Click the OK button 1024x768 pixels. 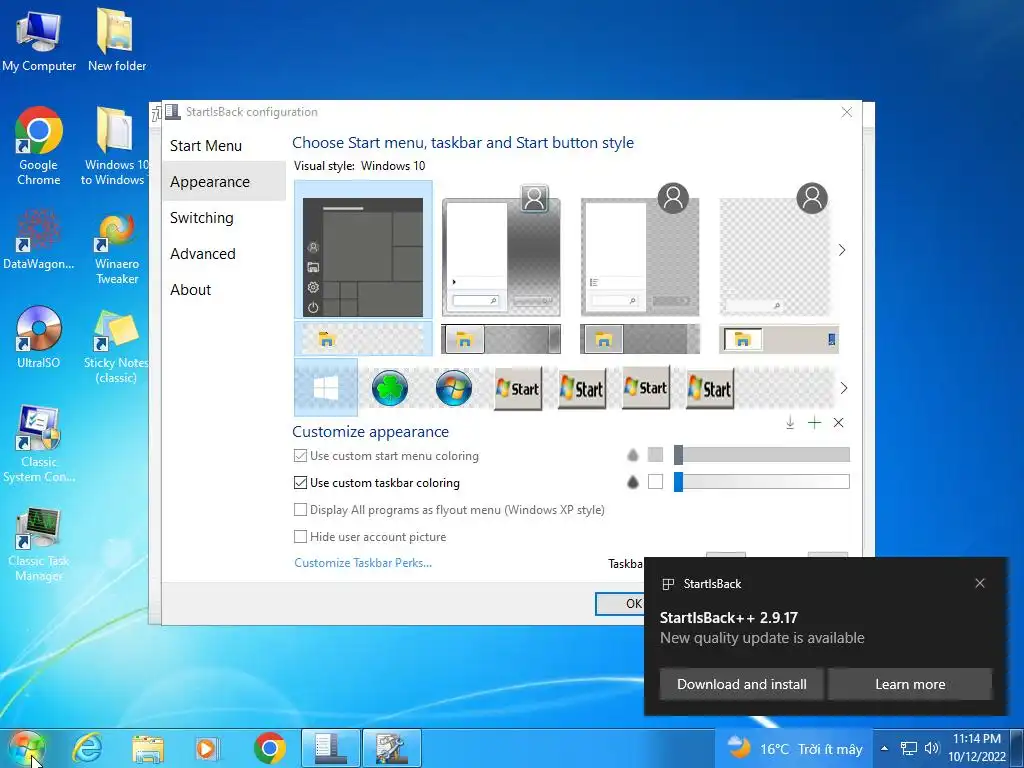coord(620,603)
